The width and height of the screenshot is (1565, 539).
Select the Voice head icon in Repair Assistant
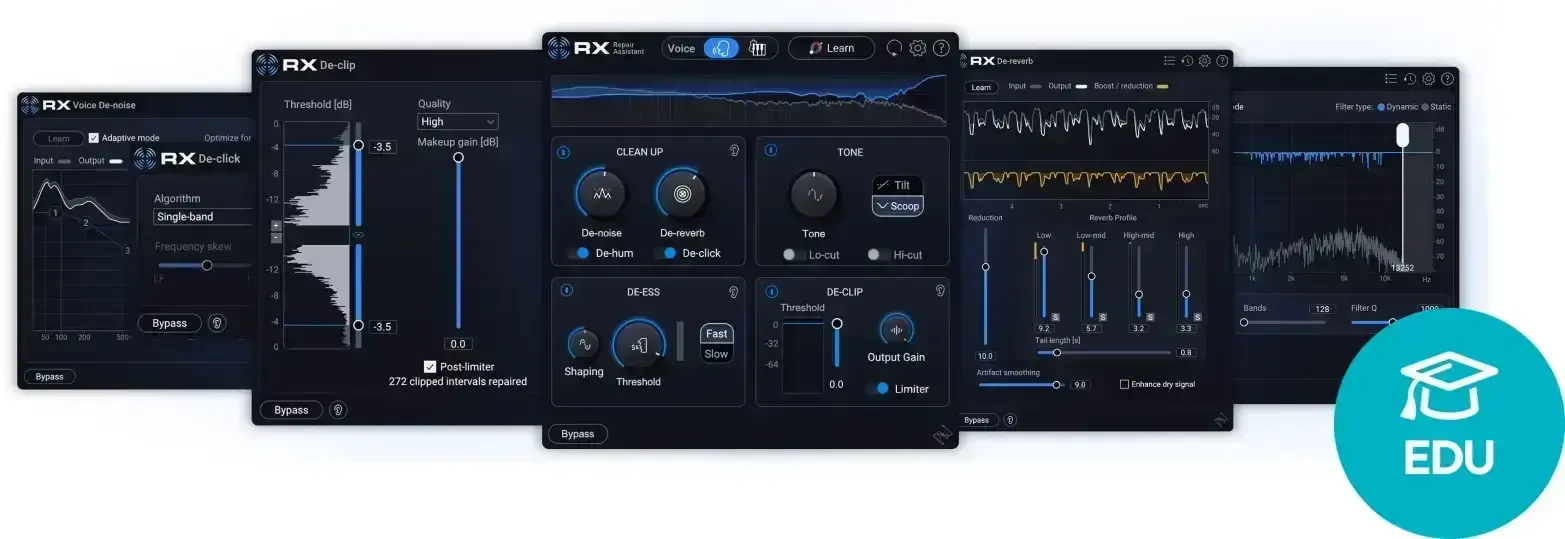pos(721,48)
